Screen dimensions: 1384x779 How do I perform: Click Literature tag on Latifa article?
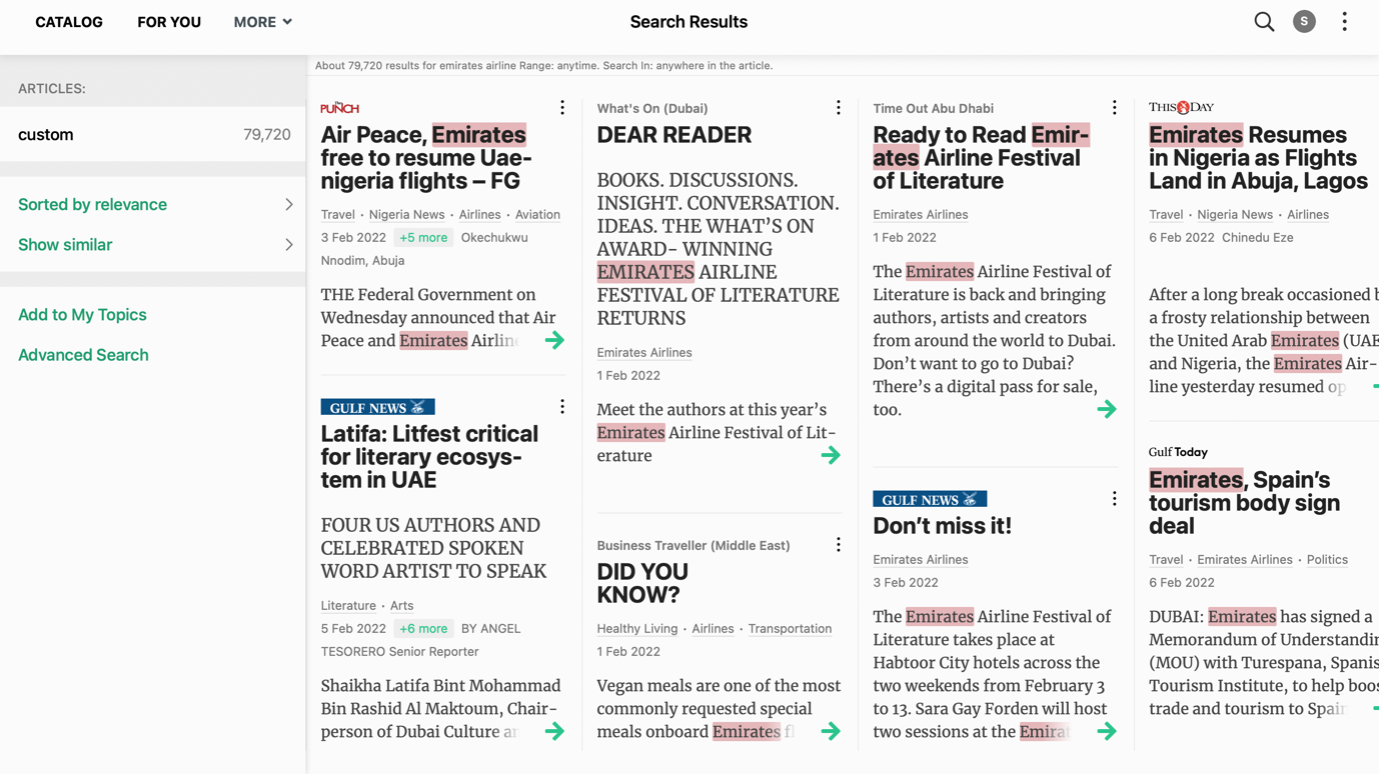[x=348, y=606]
